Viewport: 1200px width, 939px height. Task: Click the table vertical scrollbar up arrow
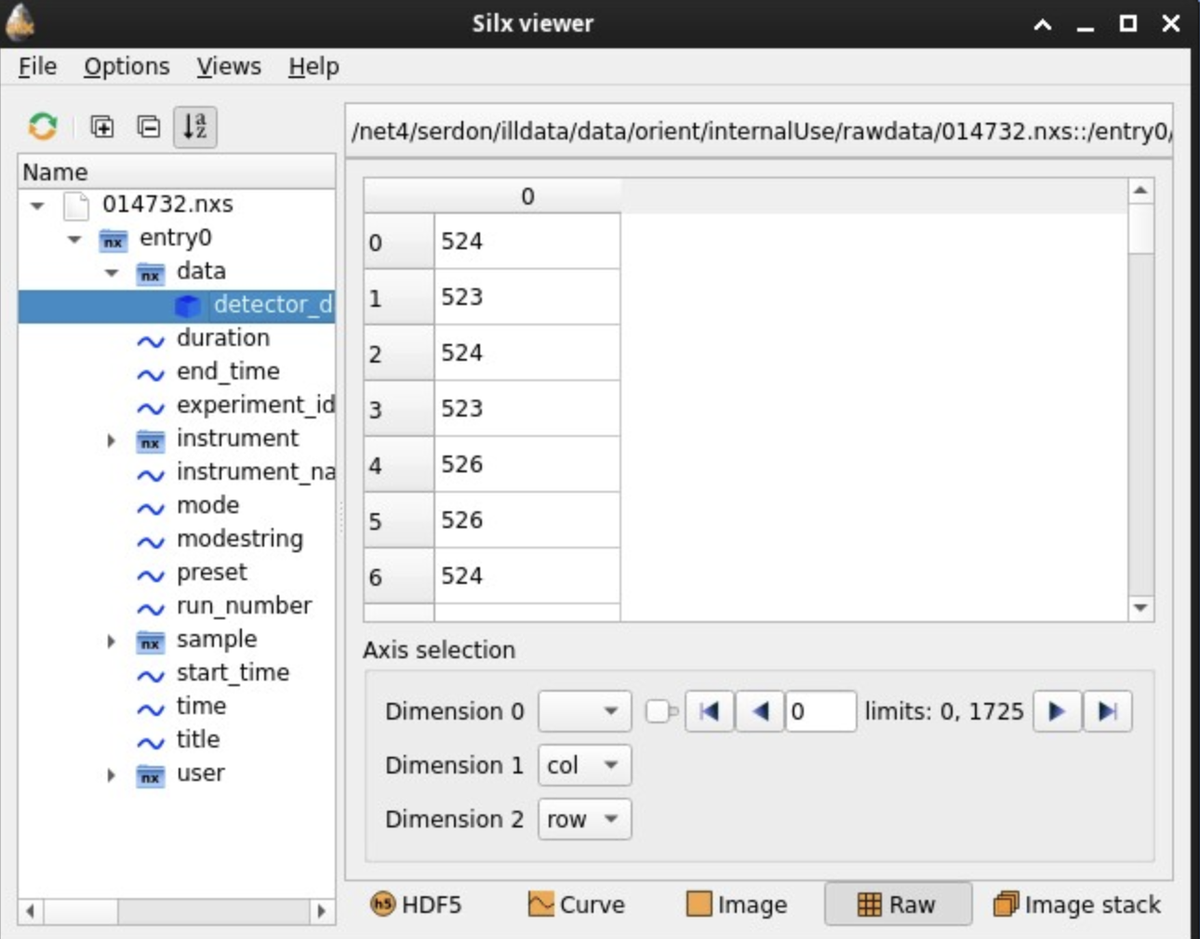click(1141, 192)
